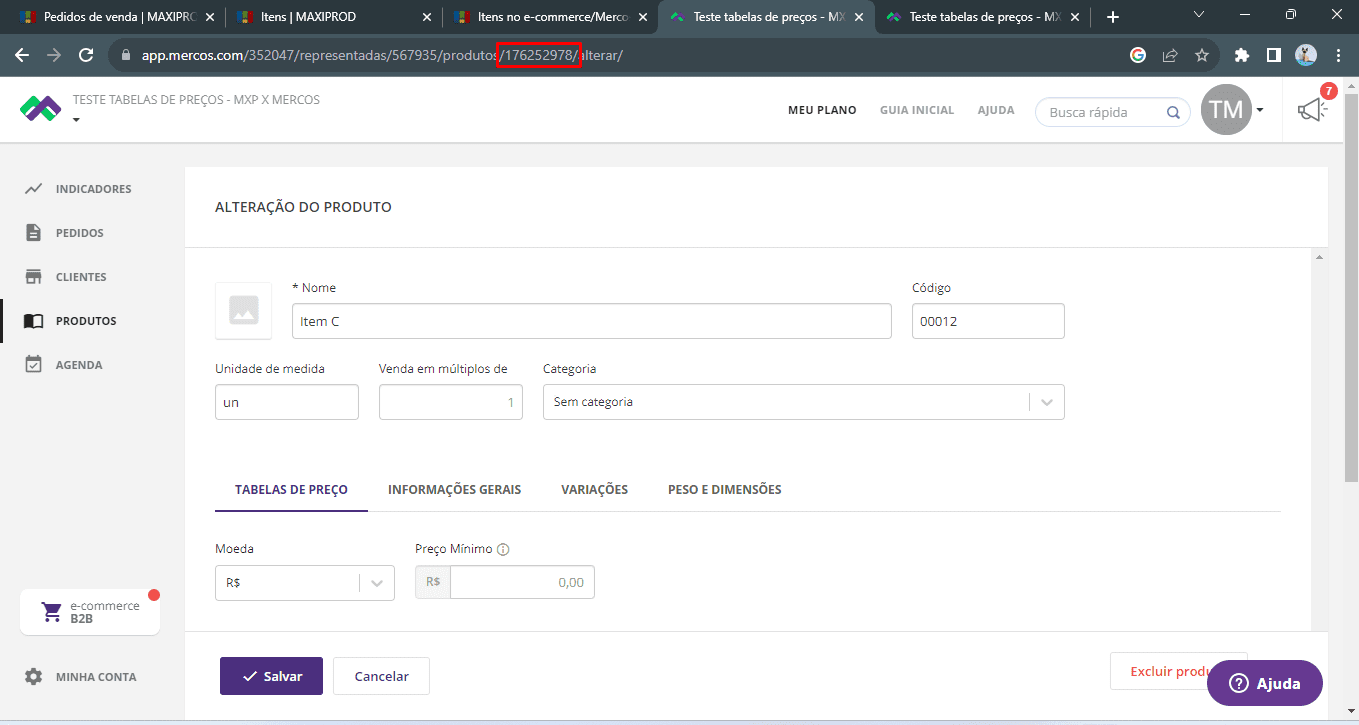Click the search magnifier in Busca rápida

click(1173, 112)
